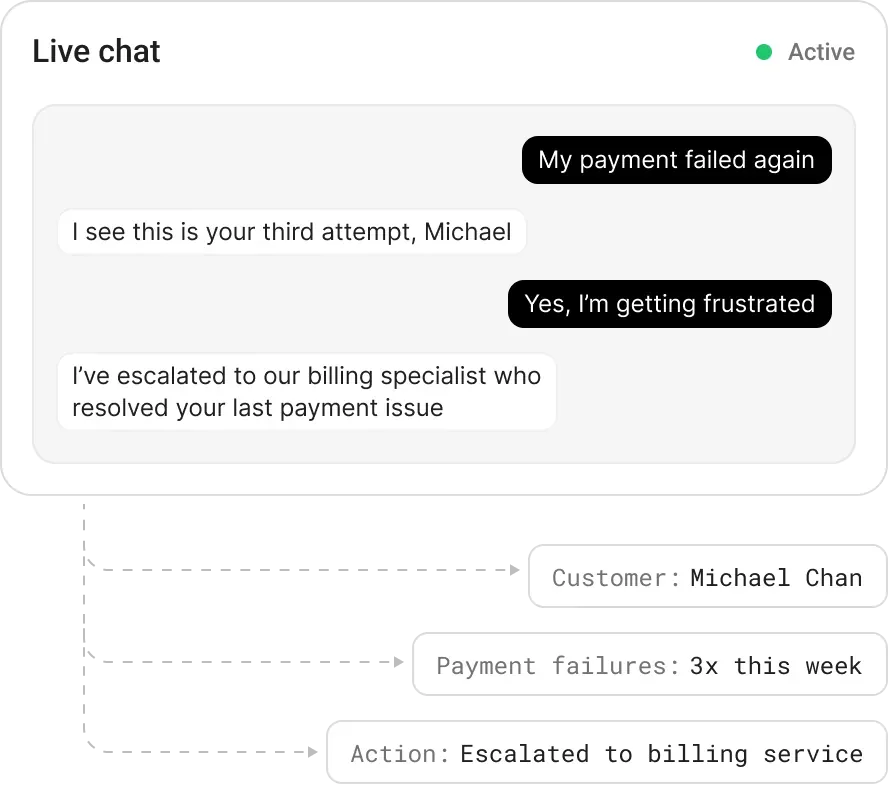Click the Active status label

[821, 52]
